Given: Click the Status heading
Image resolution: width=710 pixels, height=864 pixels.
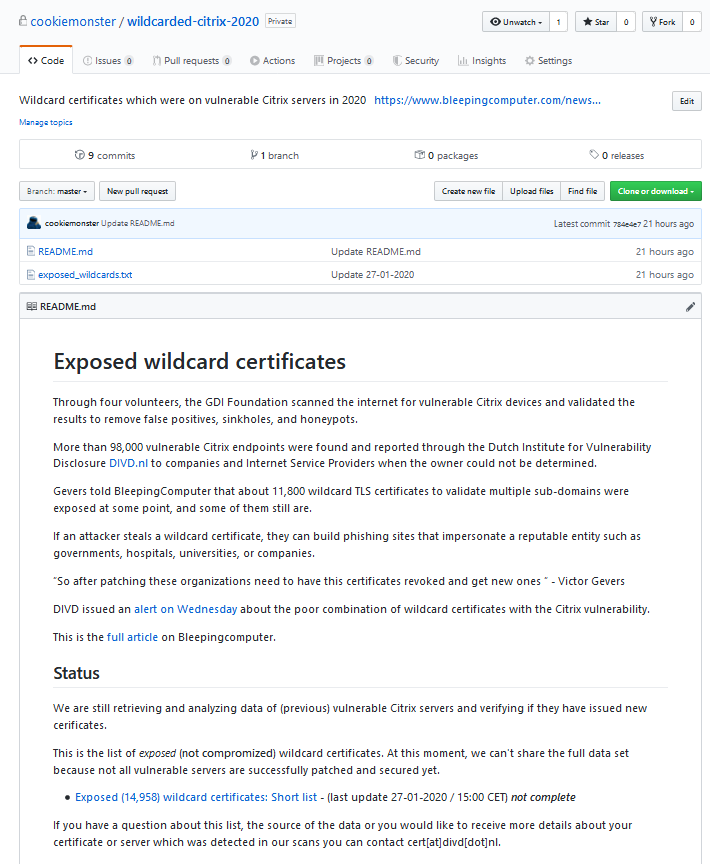Looking at the screenshot, I should 77,673.
